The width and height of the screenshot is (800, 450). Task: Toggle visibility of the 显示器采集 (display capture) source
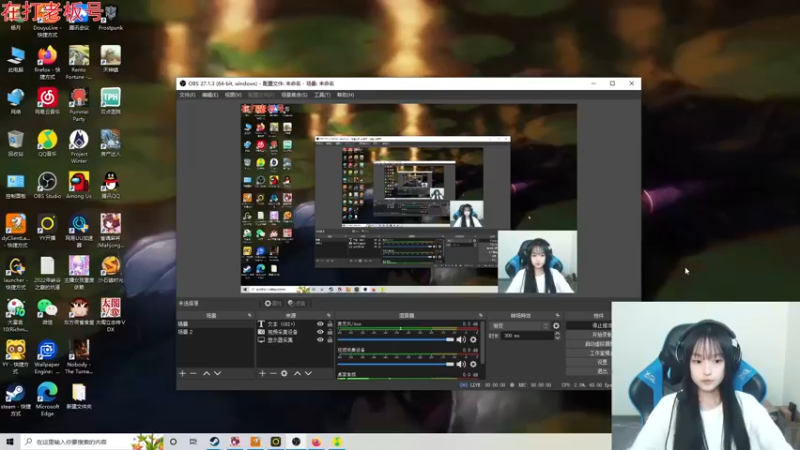(x=320, y=340)
